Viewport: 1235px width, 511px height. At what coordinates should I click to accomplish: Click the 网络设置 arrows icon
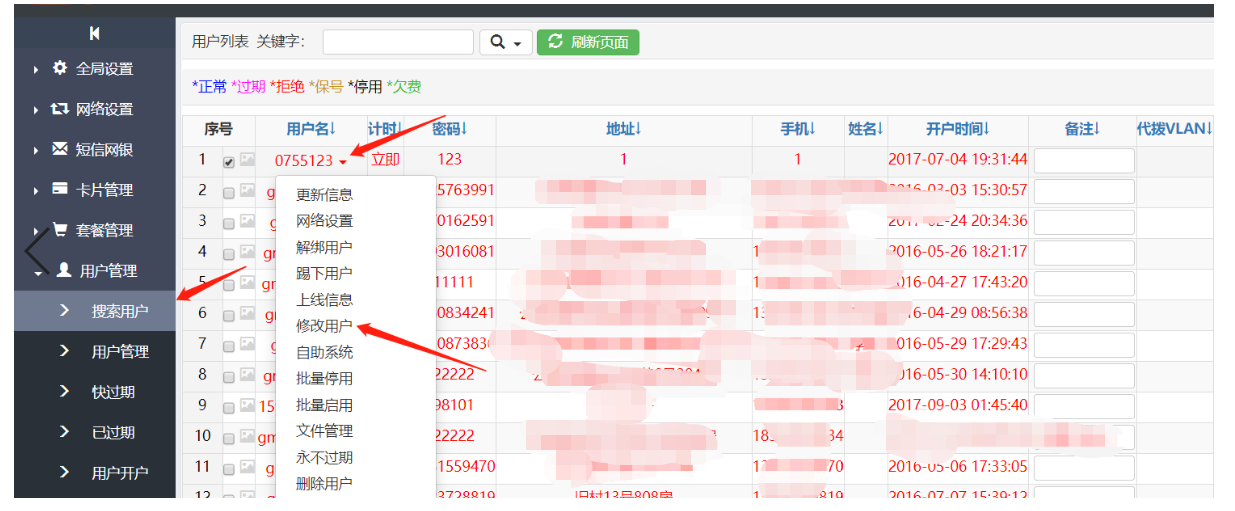click(x=60, y=109)
